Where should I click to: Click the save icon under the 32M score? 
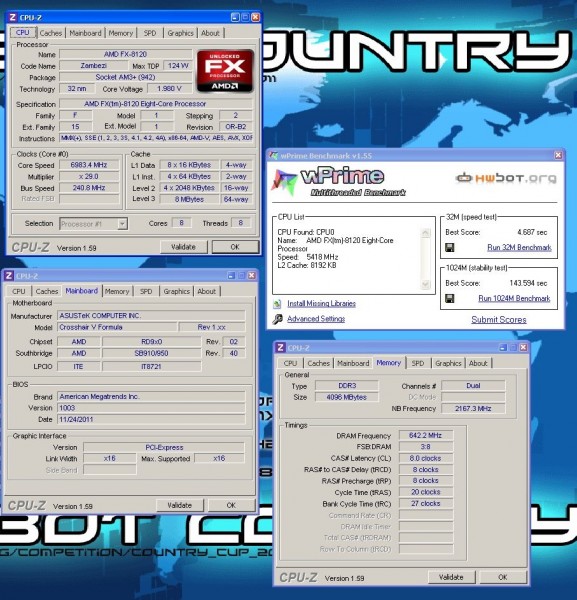450,248
